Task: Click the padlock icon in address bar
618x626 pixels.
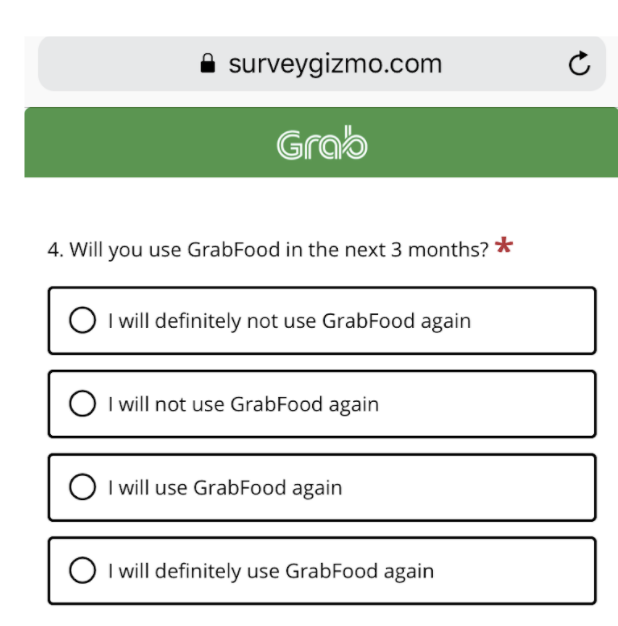Action: pyautogui.click(x=208, y=63)
